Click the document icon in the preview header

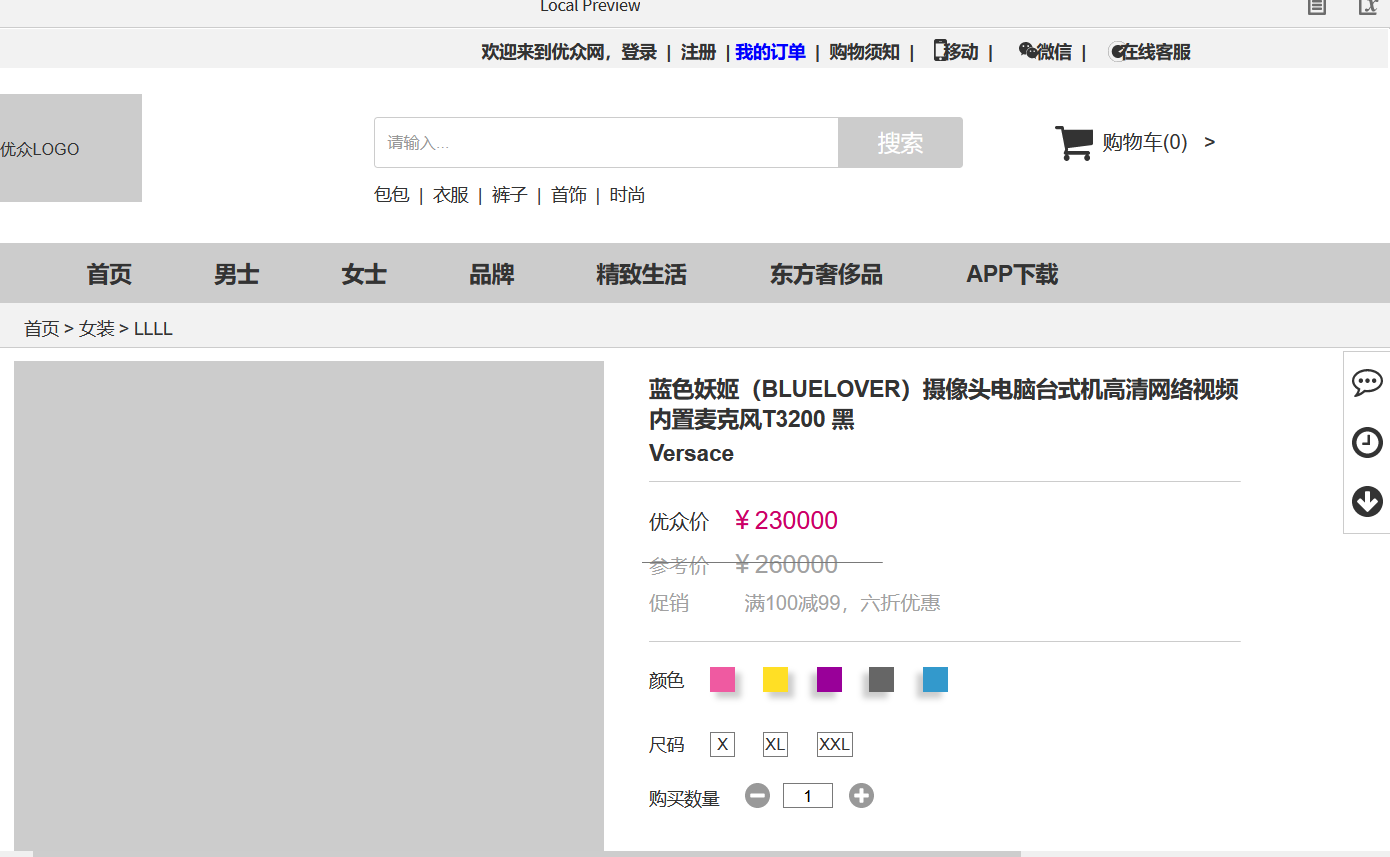pyautogui.click(x=1317, y=7)
